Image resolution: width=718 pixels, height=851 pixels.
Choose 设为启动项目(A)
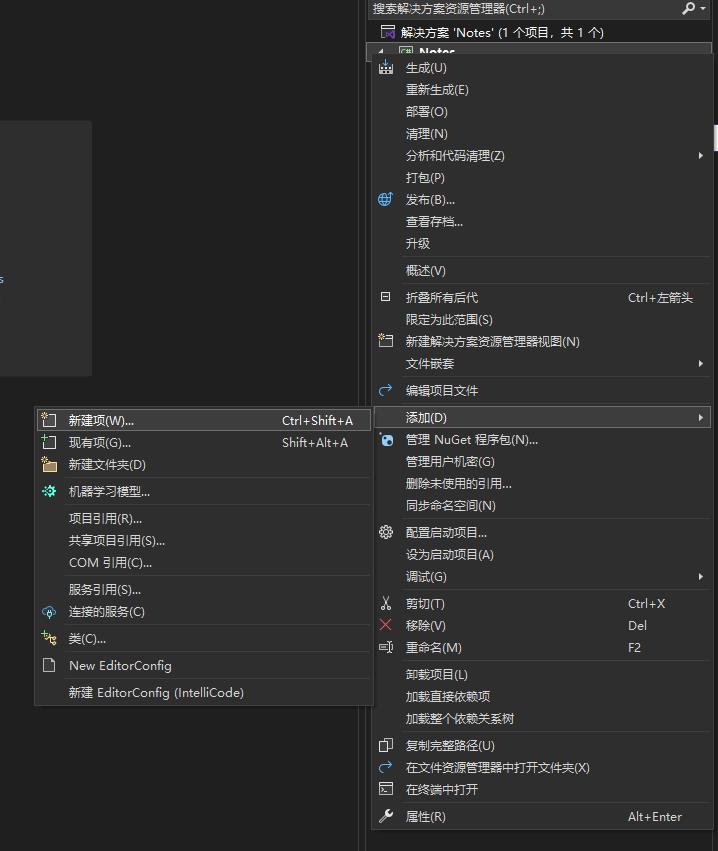tap(542, 555)
